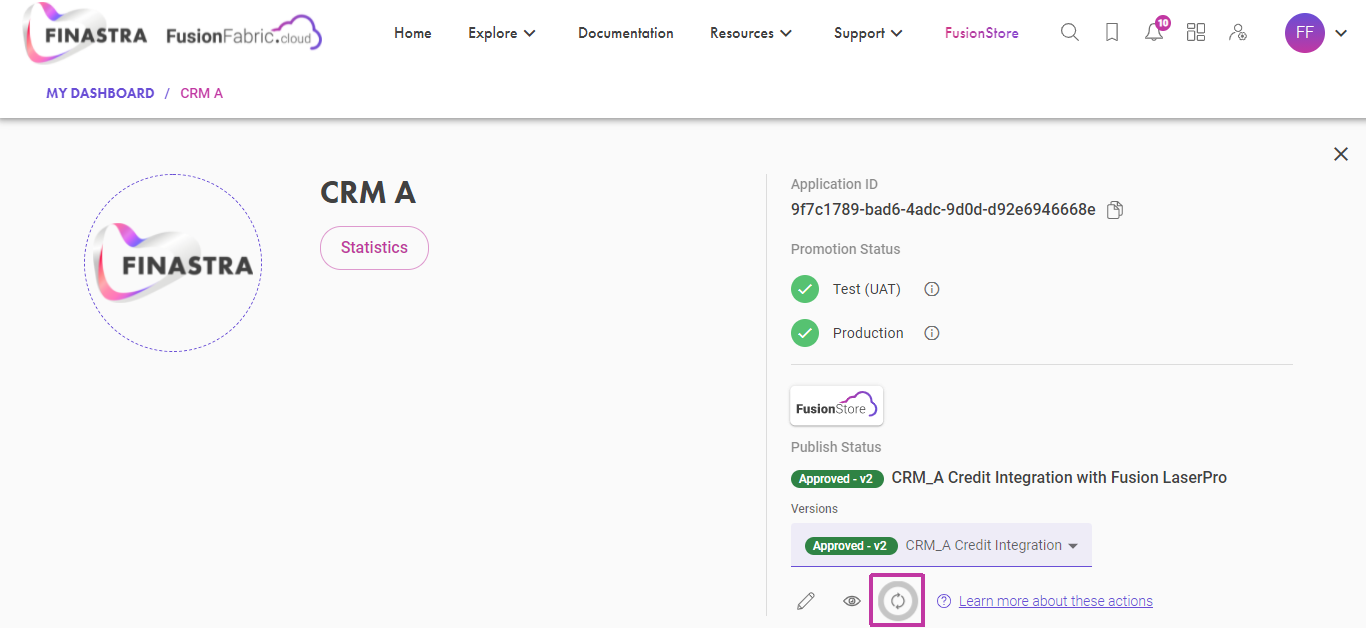Click the application ID text 9f7c1789-bad6…
Image resolution: width=1366 pixels, height=628 pixels.
coord(943,210)
